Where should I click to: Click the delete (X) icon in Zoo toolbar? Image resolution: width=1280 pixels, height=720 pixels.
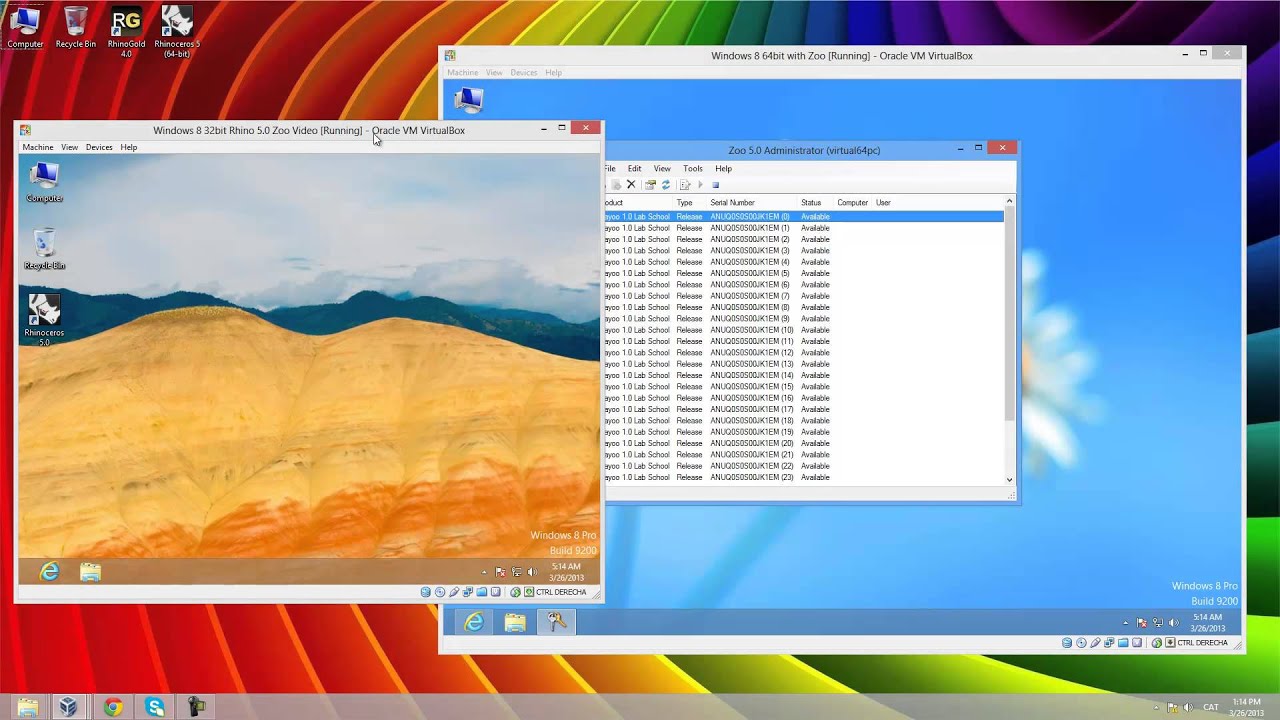[631, 185]
